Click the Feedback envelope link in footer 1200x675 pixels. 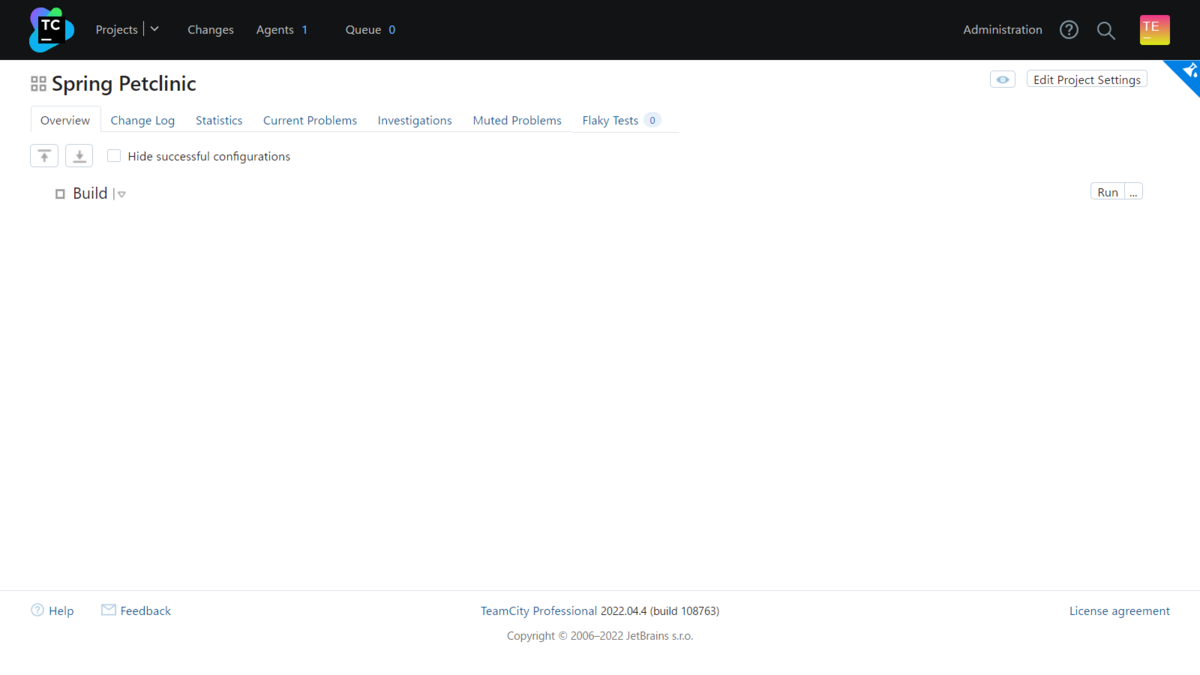136,611
